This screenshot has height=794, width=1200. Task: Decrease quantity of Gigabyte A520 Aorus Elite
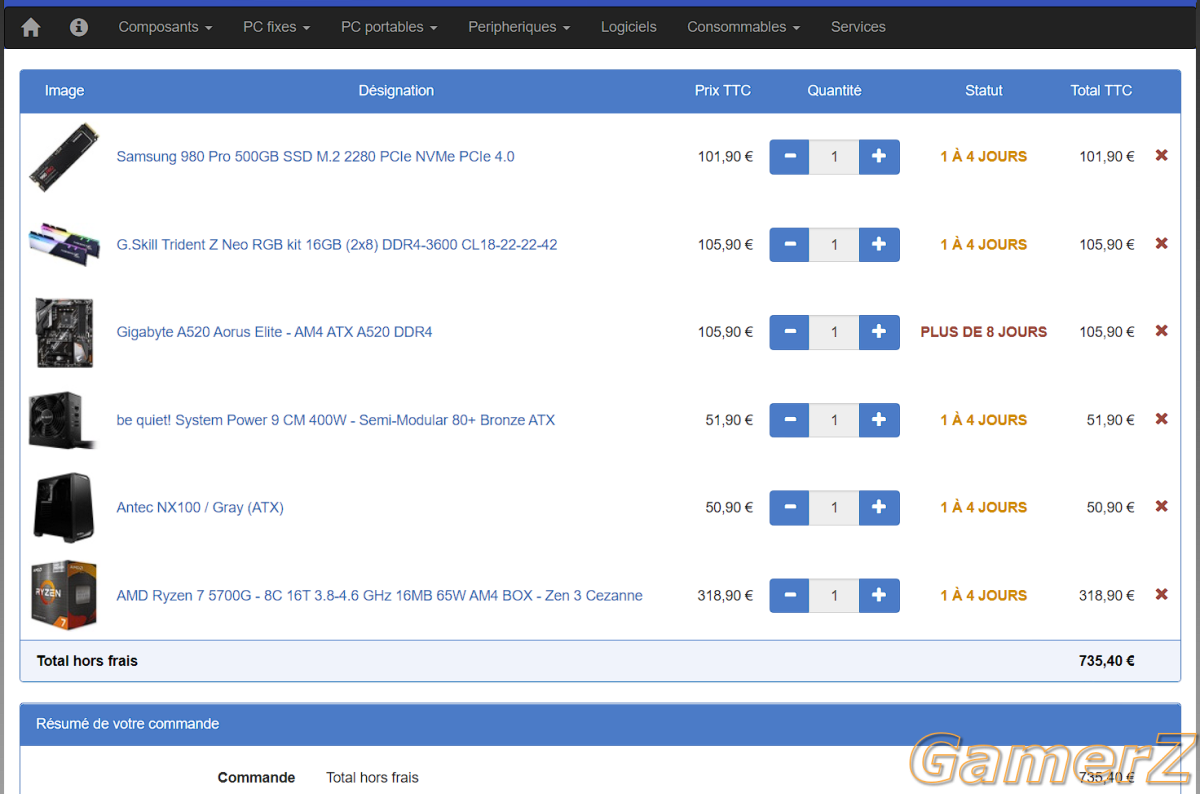tap(790, 332)
